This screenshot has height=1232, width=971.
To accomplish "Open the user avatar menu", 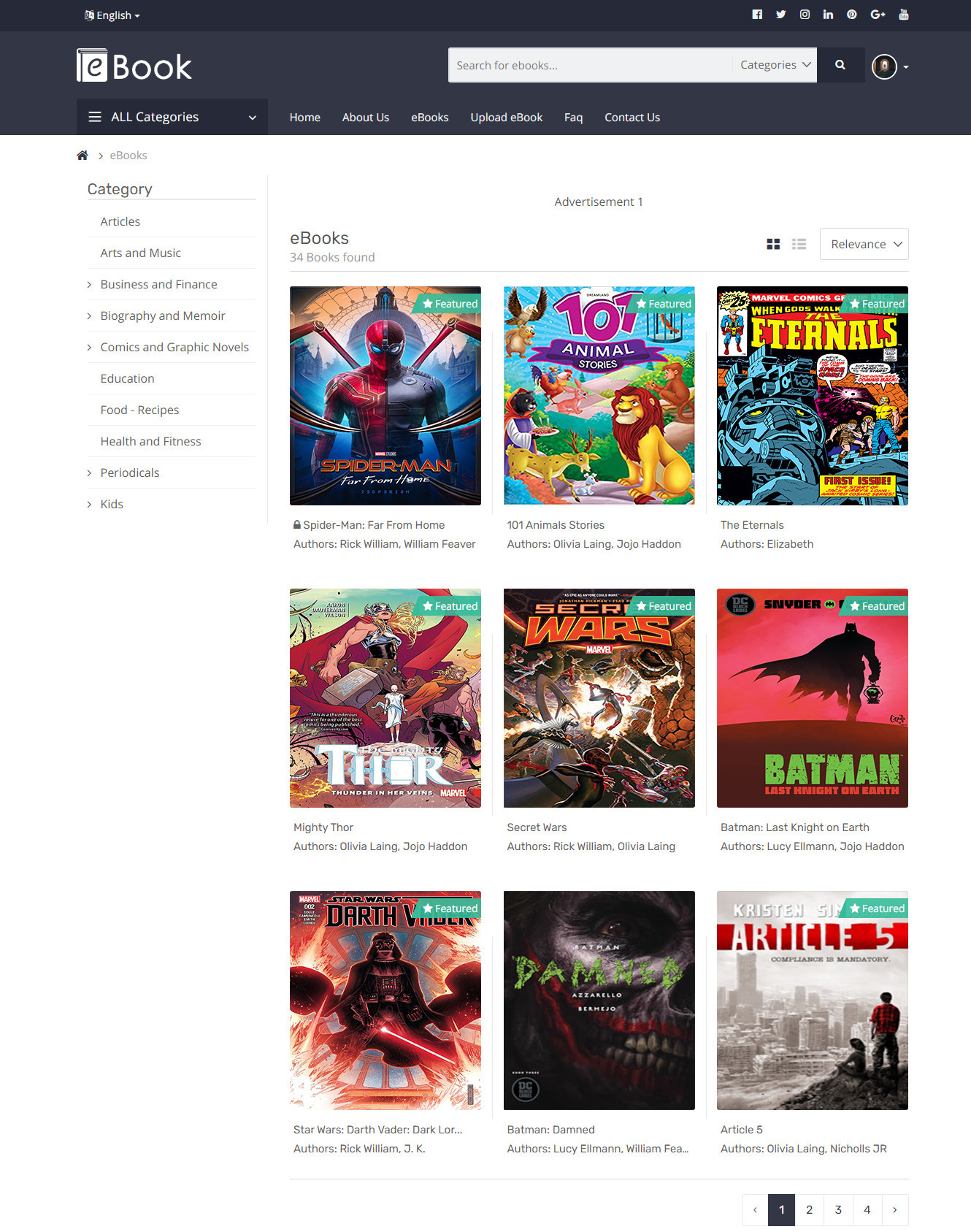I will click(890, 66).
